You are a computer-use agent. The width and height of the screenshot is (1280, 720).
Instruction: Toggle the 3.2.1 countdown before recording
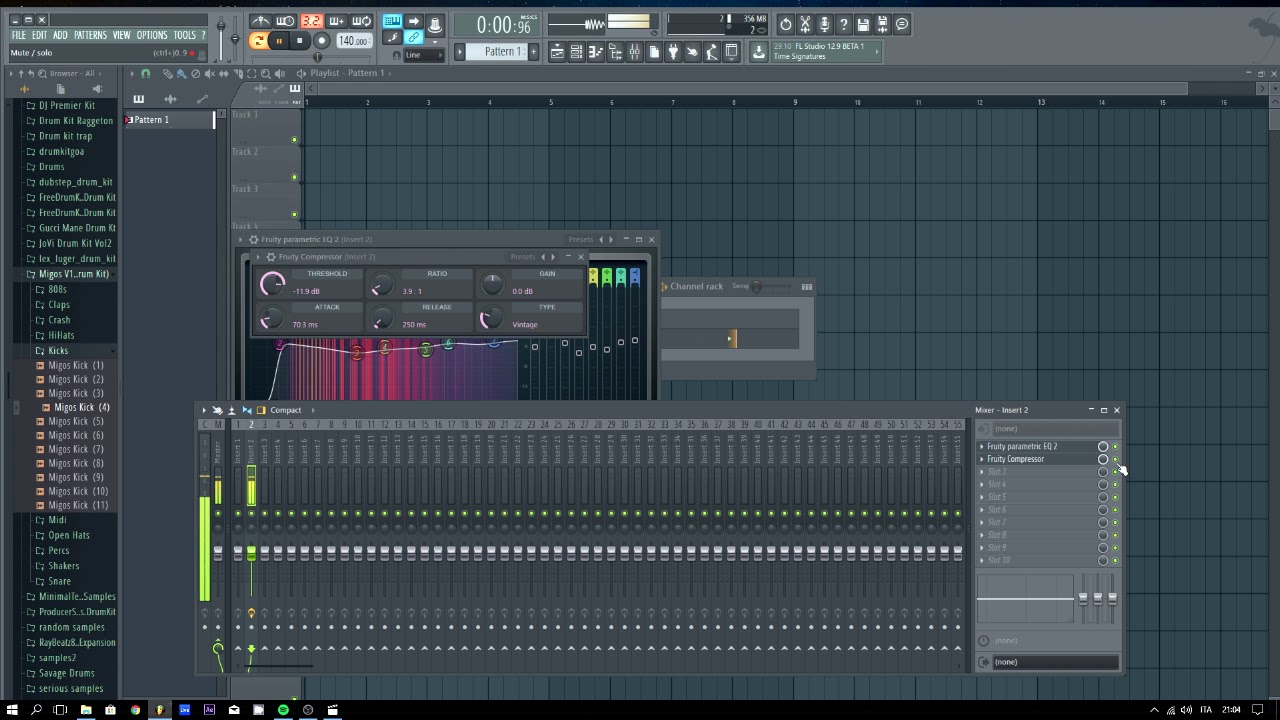pos(312,21)
